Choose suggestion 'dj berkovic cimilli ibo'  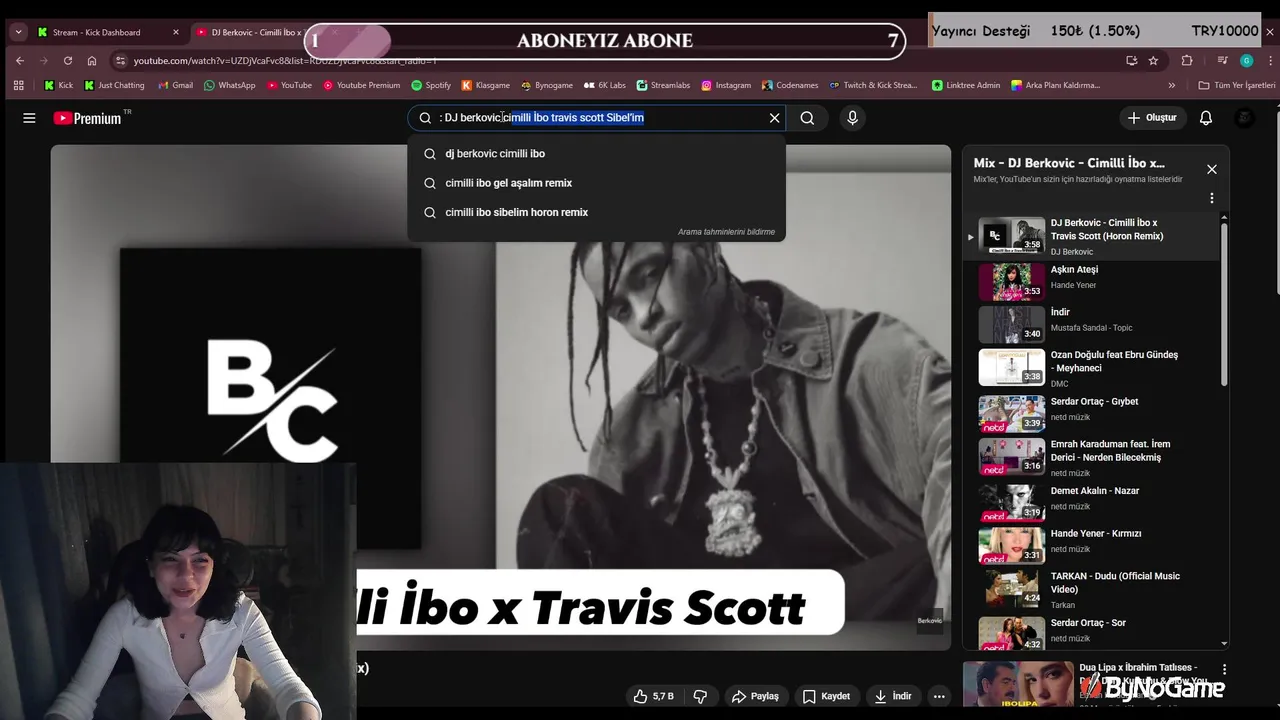[596, 154]
